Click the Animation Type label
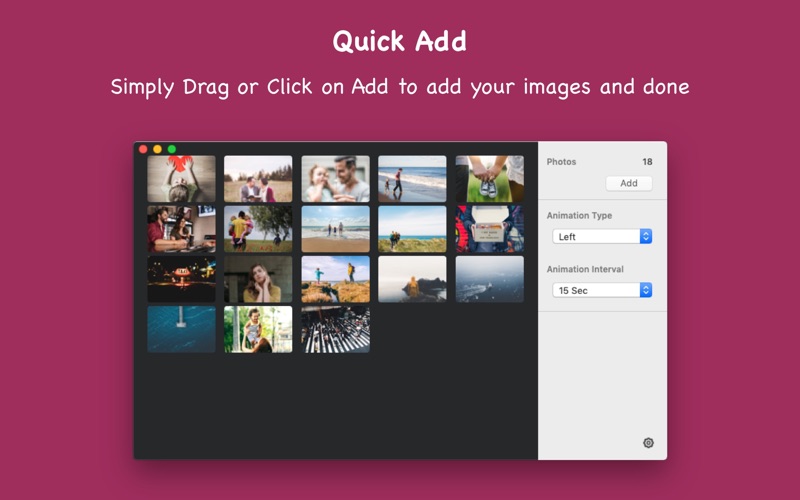Image resolution: width=800 pixels, height=500 pixels. 579,215
